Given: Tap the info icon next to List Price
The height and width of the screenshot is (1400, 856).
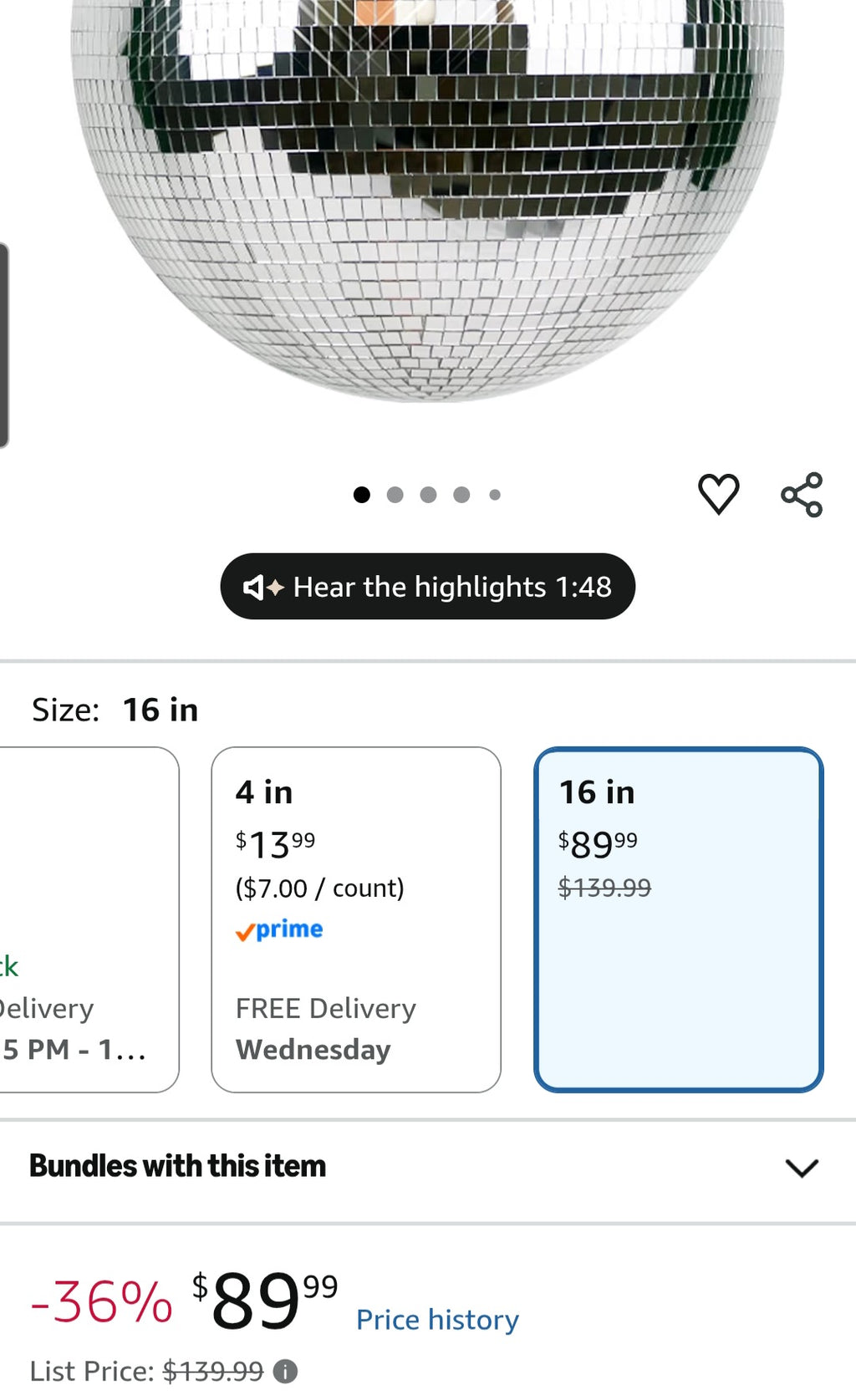Looking at the screenshot, I should tap(285, 1371).
